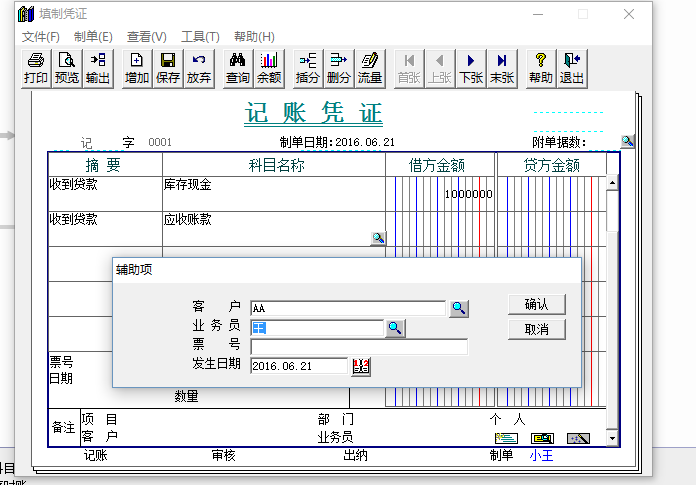Open calendar picker for 发生日期

point(361,366)
